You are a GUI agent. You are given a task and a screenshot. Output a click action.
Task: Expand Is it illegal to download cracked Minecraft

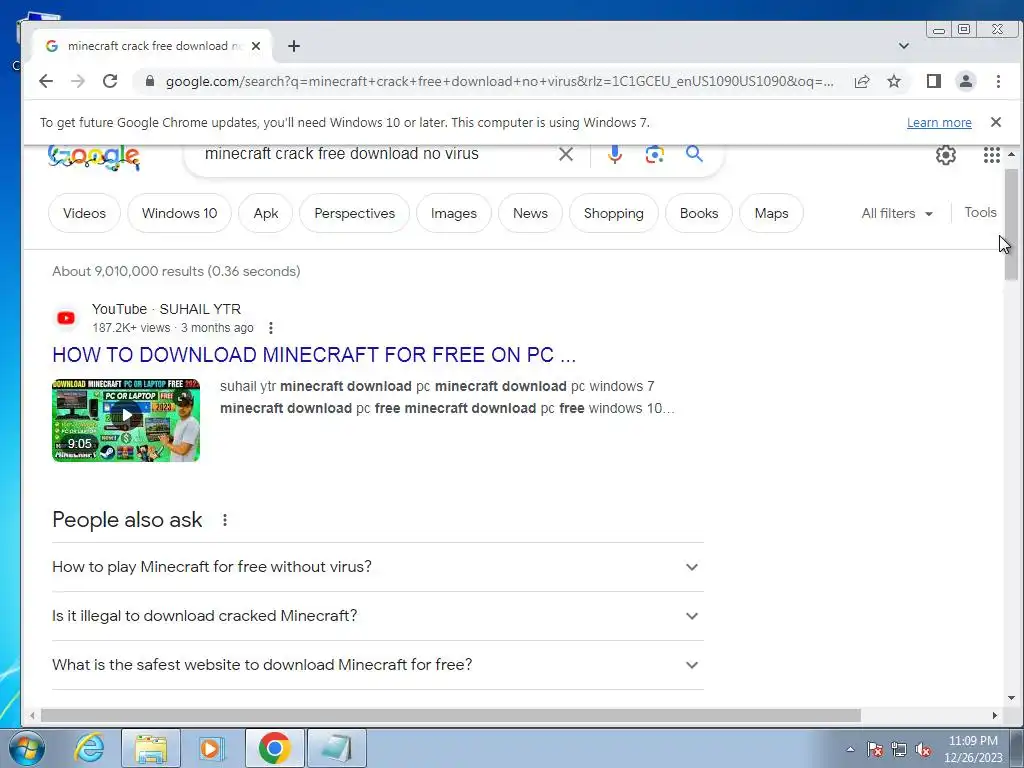377,616
